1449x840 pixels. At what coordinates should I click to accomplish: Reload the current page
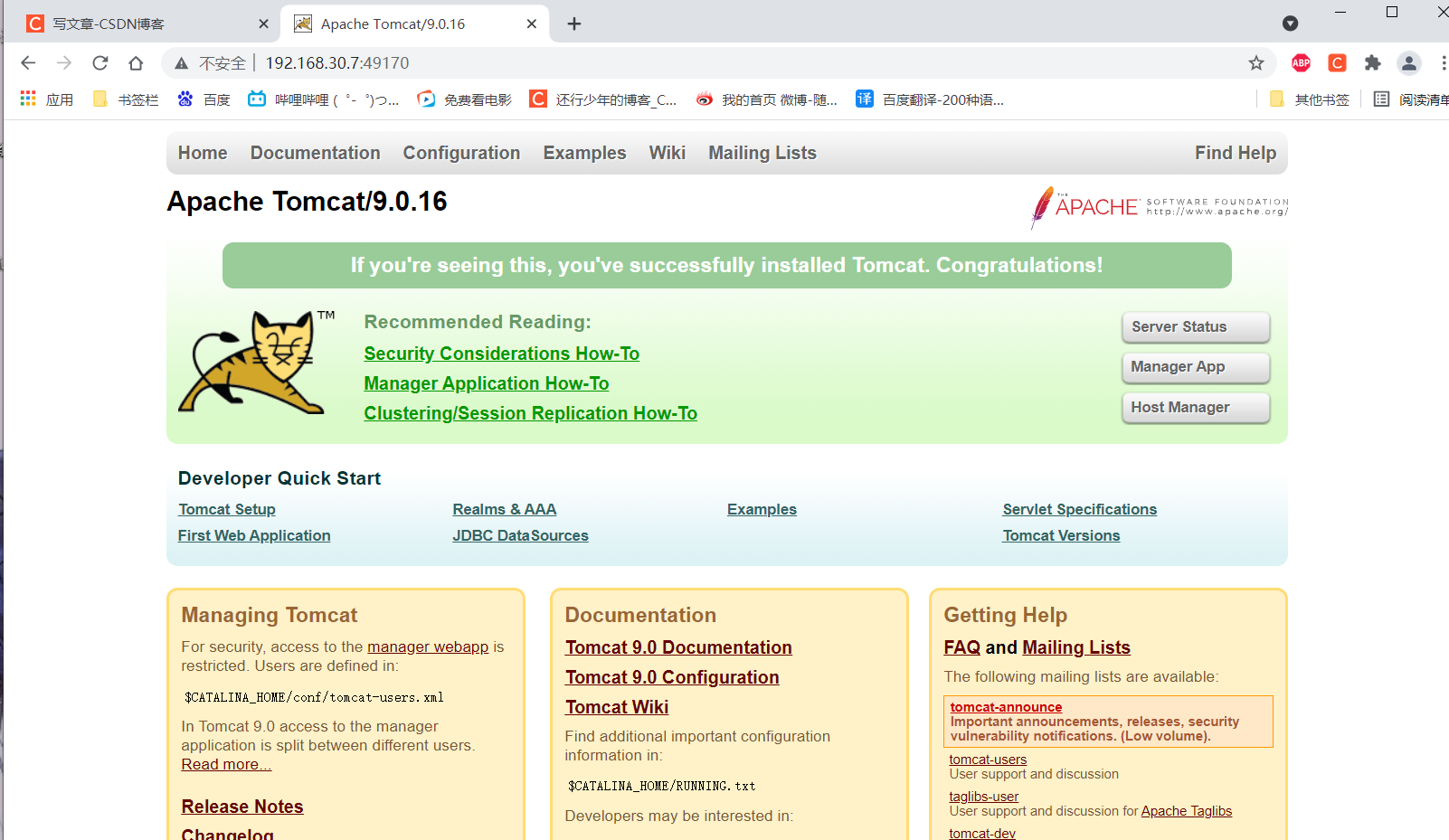point(100,63)
